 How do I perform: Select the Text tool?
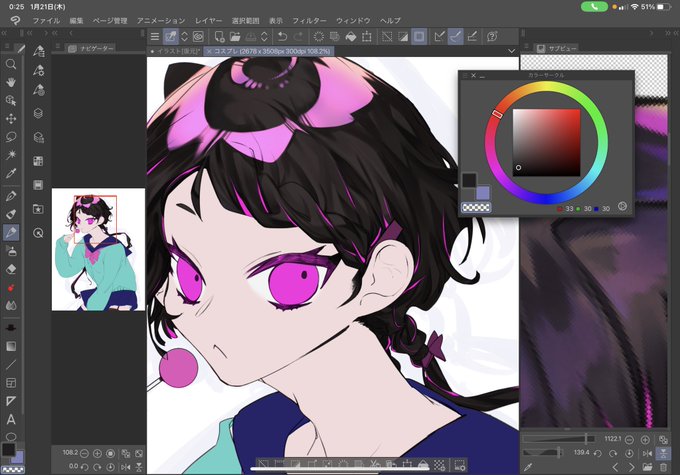click(x=11, y=419)
